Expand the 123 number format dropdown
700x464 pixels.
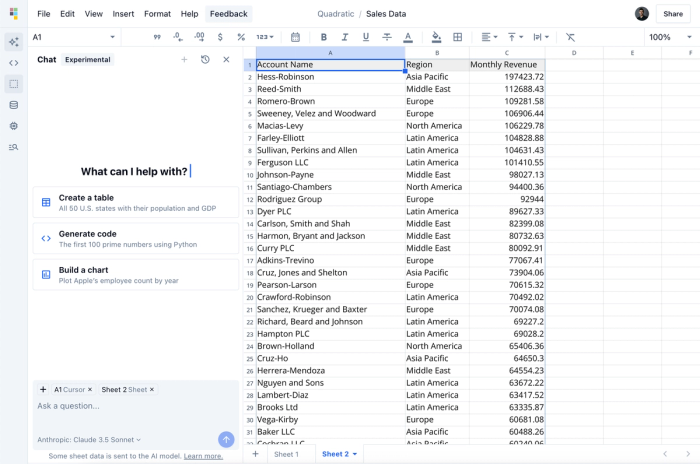(x=265, y=37)
